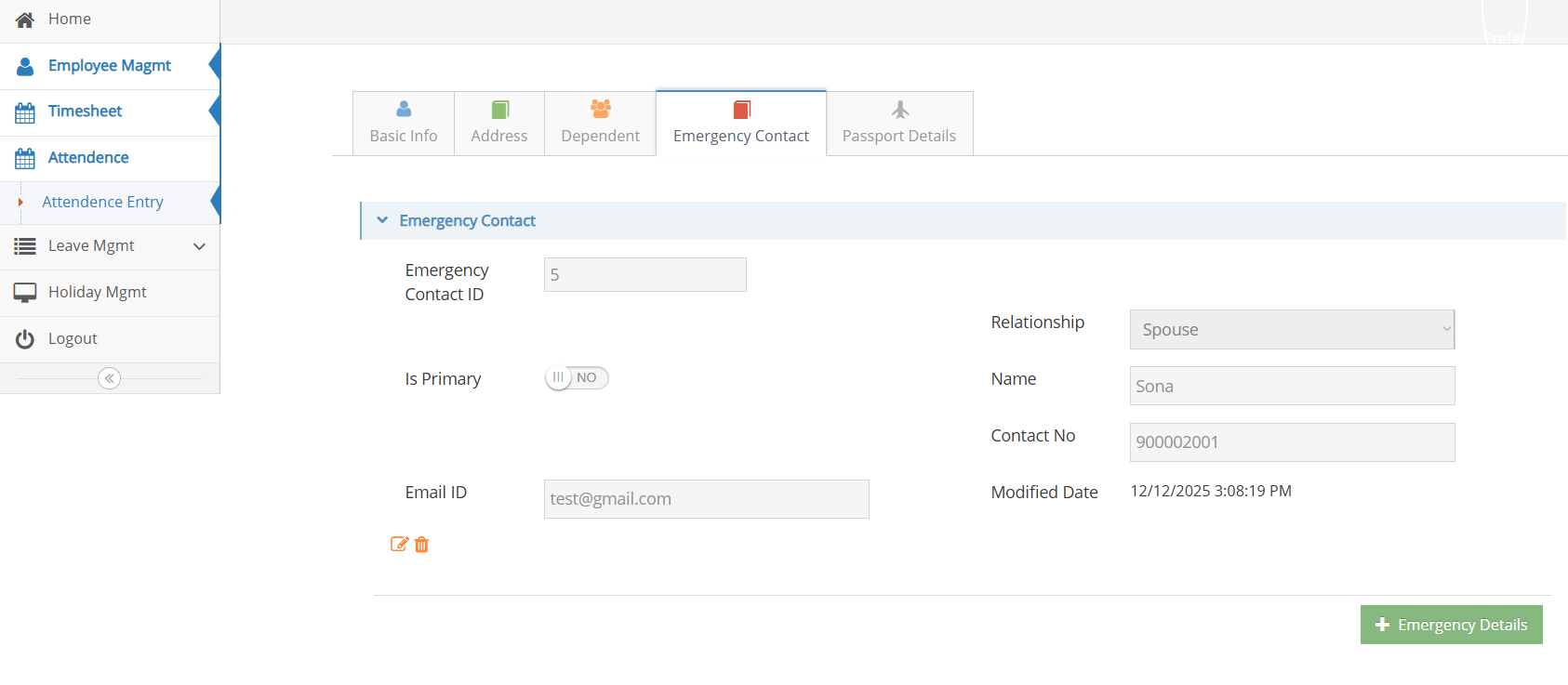Screen dimensions: 1568x685
Task: Click the Employee Magmt person icon
Action: coord(25,66)
